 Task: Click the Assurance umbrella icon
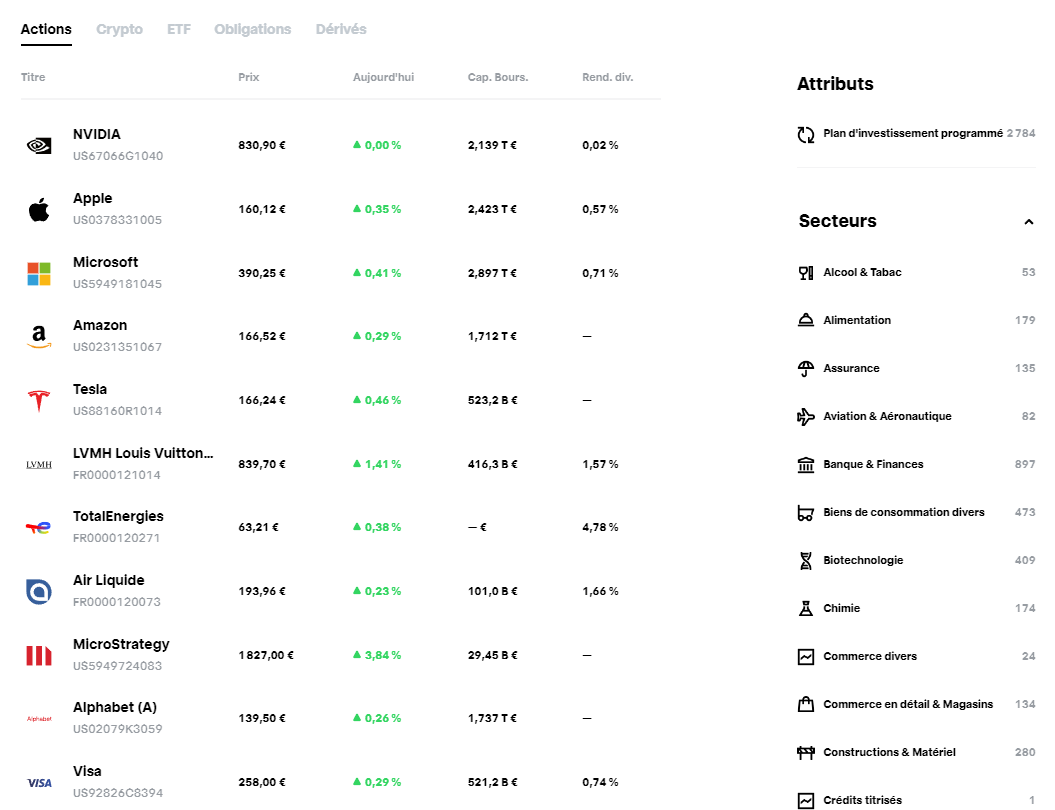pos(805,369)
